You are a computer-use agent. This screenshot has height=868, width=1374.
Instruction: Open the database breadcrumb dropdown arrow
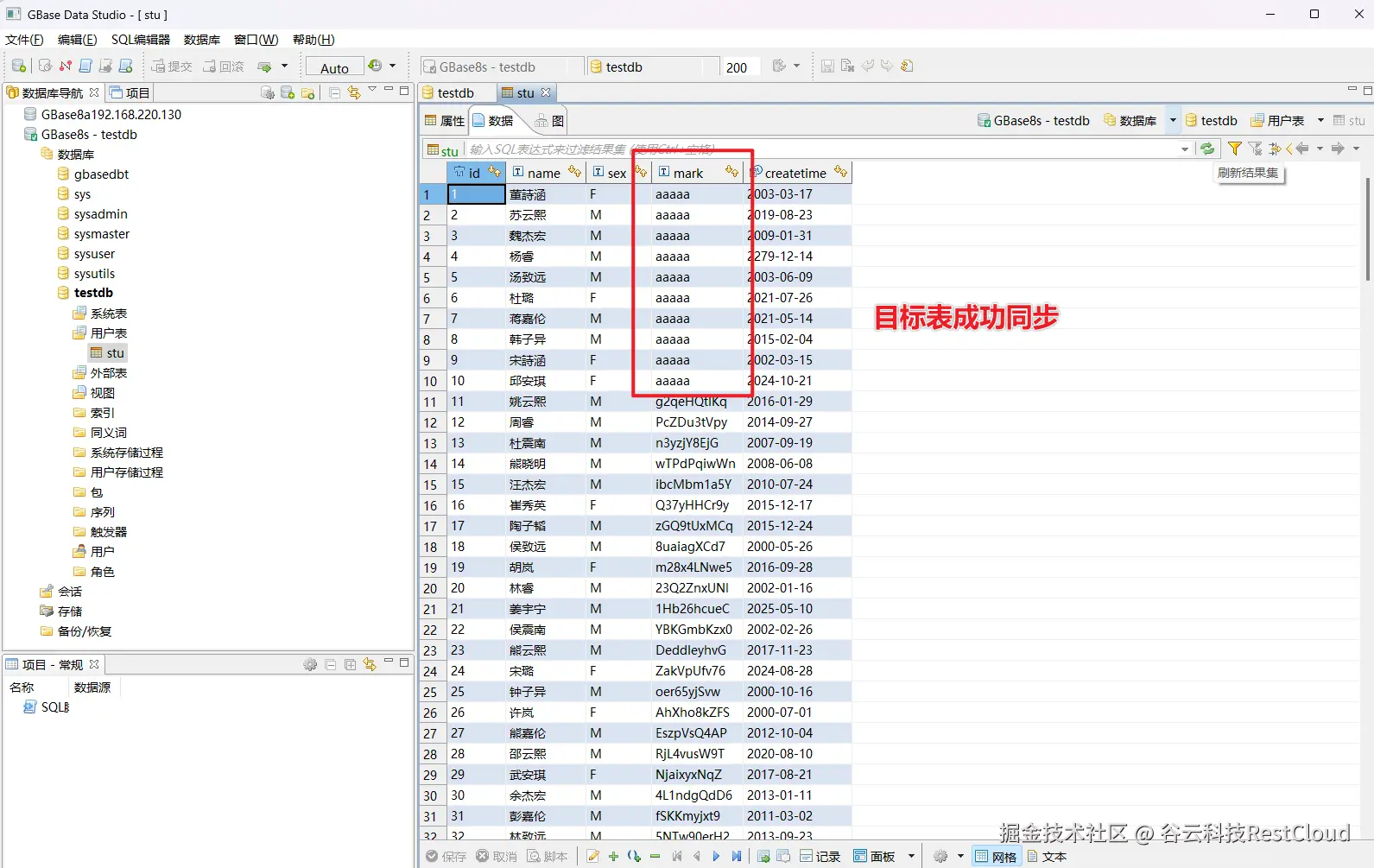(x=1173, y=120)
